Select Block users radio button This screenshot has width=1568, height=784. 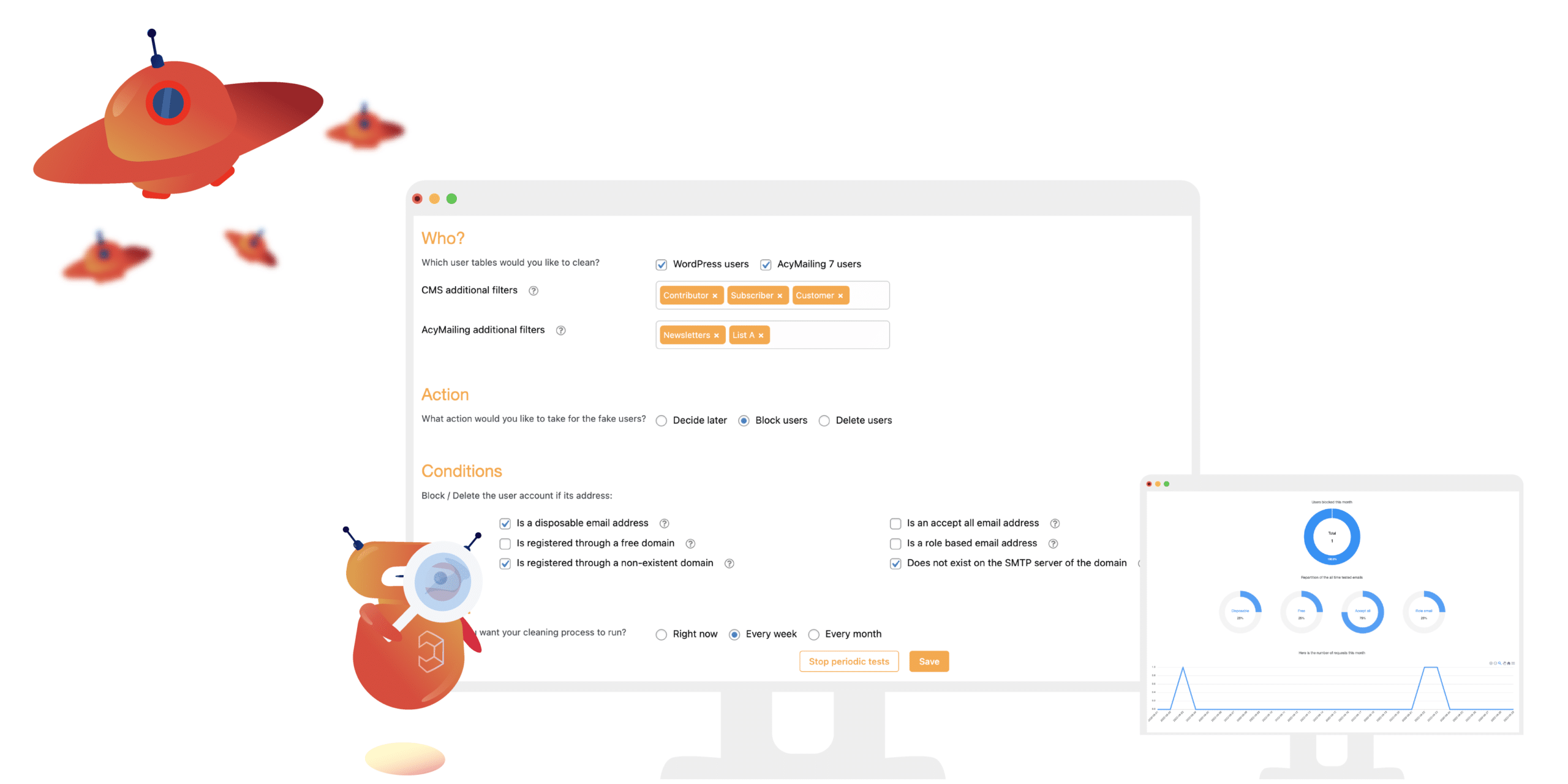(744, 420)
